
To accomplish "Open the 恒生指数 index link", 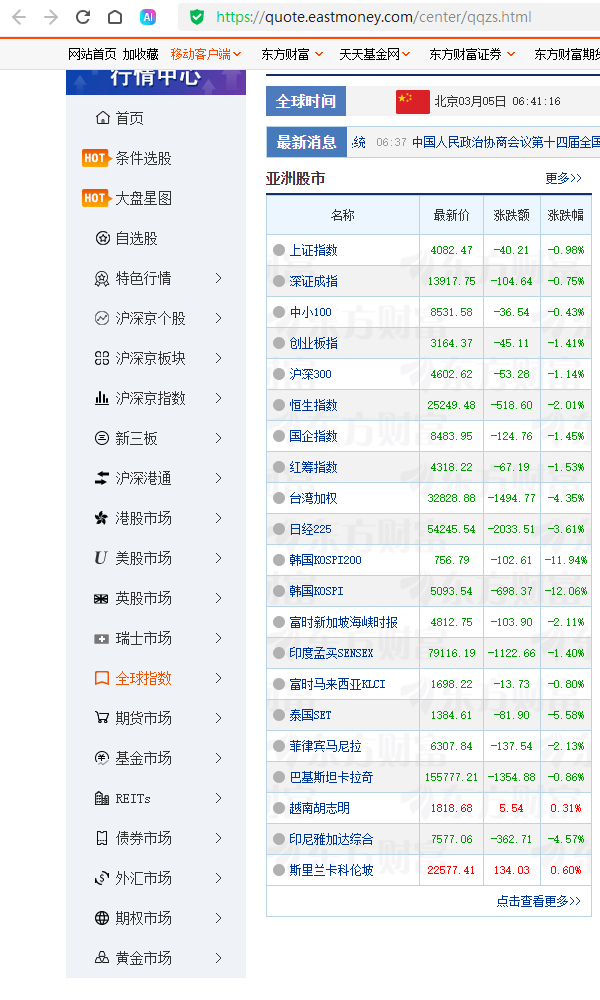I will pyautogui.click(x=313, y=405).
